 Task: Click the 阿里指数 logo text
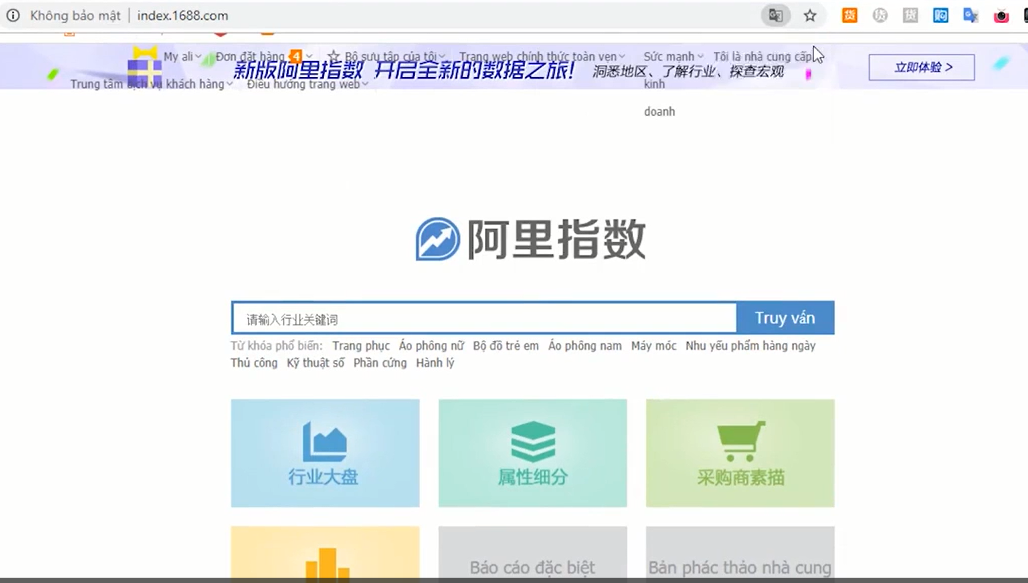pos(557,239)
